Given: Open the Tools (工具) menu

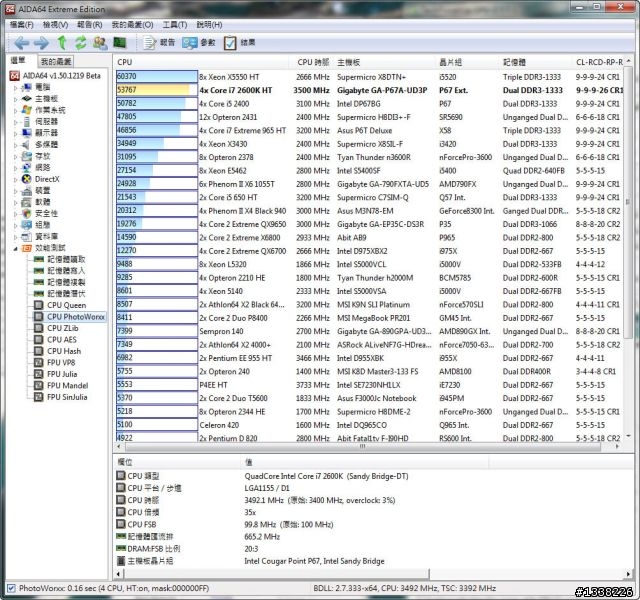Looking at the screenshot, I should click(175, 25).
